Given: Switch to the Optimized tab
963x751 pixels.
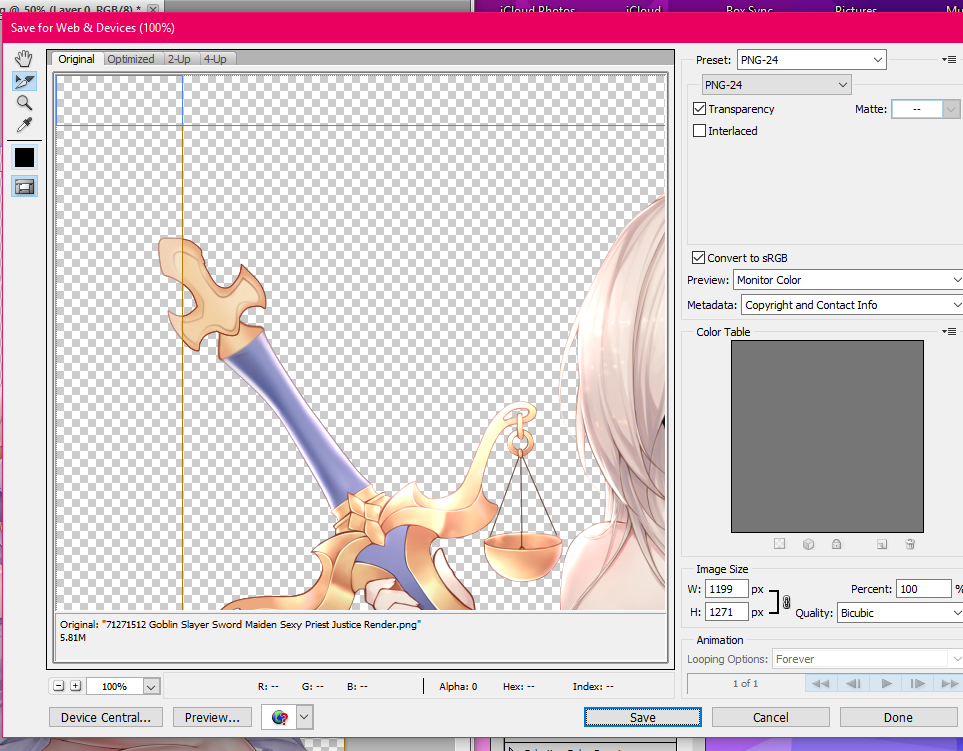Looking at the screenshot, I should tap(131, 59).
